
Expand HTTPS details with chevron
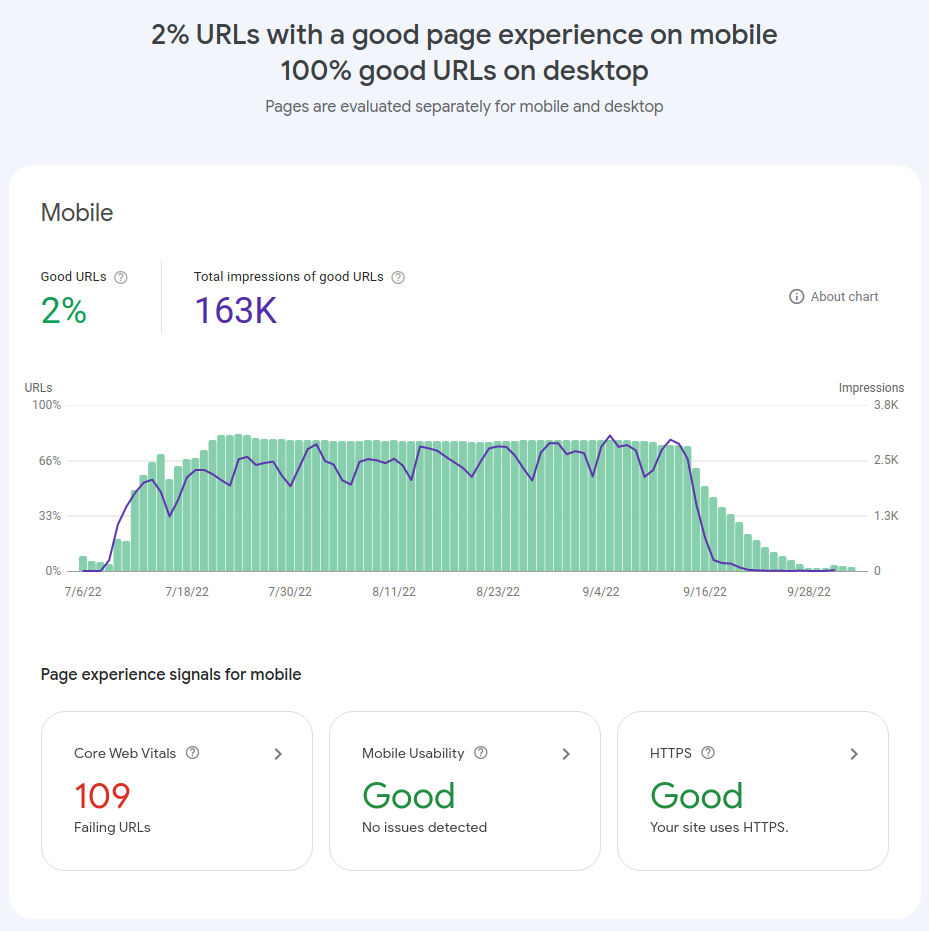(x=854, y=754)
